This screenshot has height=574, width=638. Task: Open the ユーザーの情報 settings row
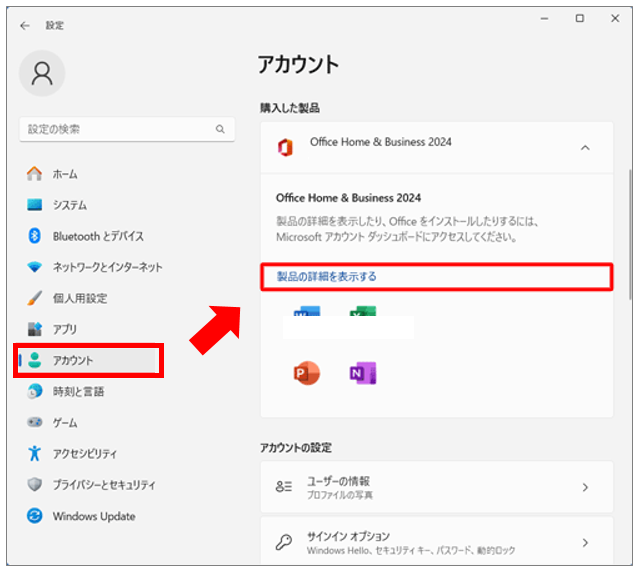(x=437, y=487)
